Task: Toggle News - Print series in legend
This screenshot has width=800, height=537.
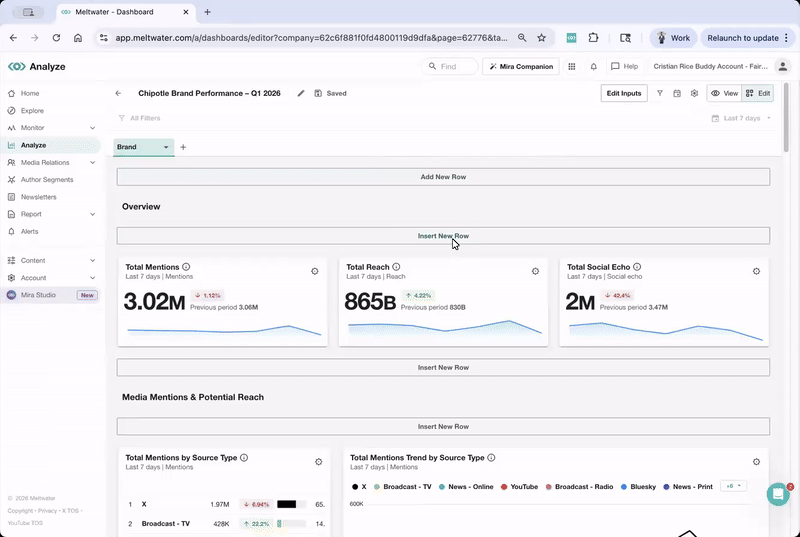Action: (x=688, y=487)
